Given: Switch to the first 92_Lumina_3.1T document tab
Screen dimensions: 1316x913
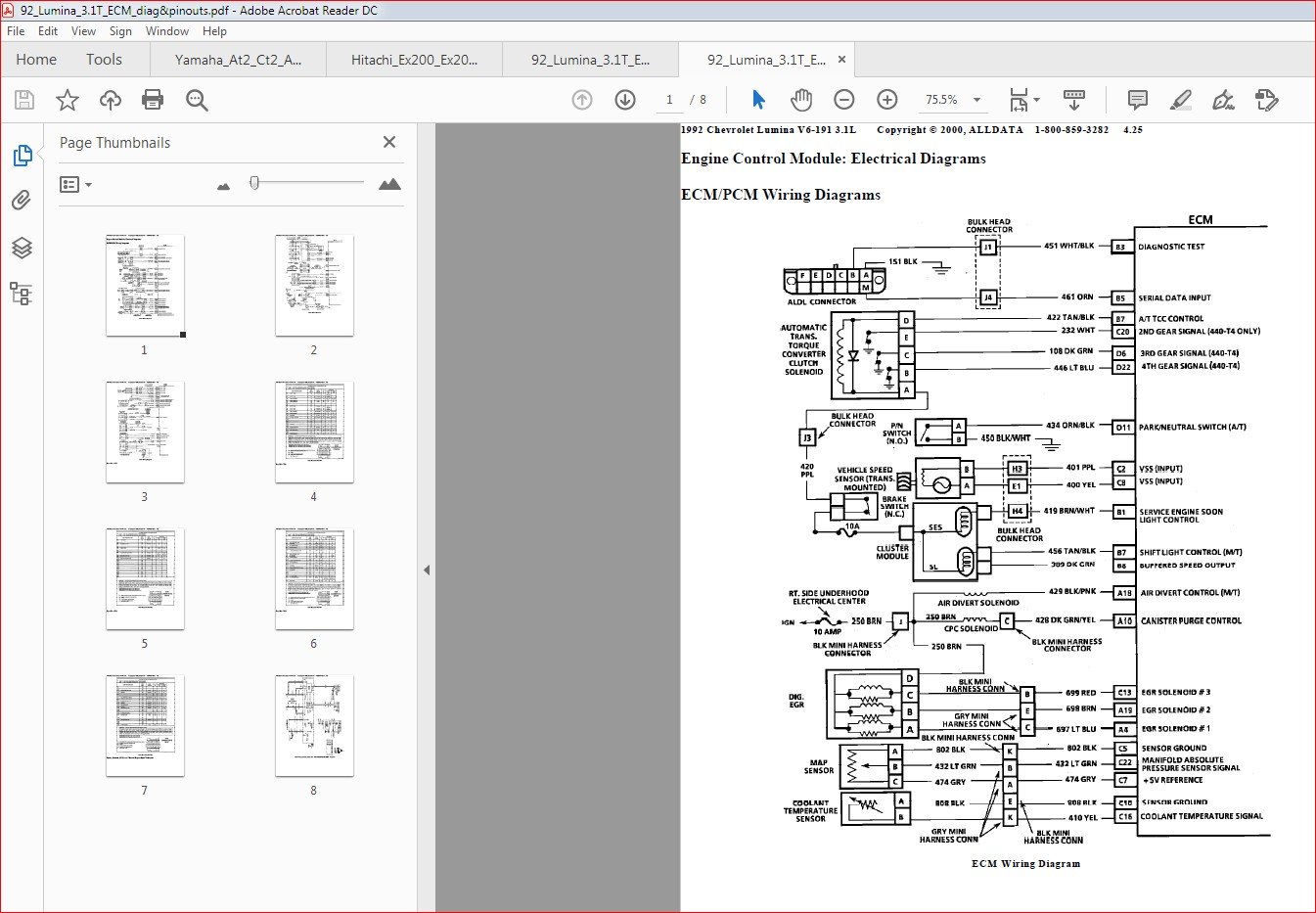Looking at the screenshot, I should (590, 60).
